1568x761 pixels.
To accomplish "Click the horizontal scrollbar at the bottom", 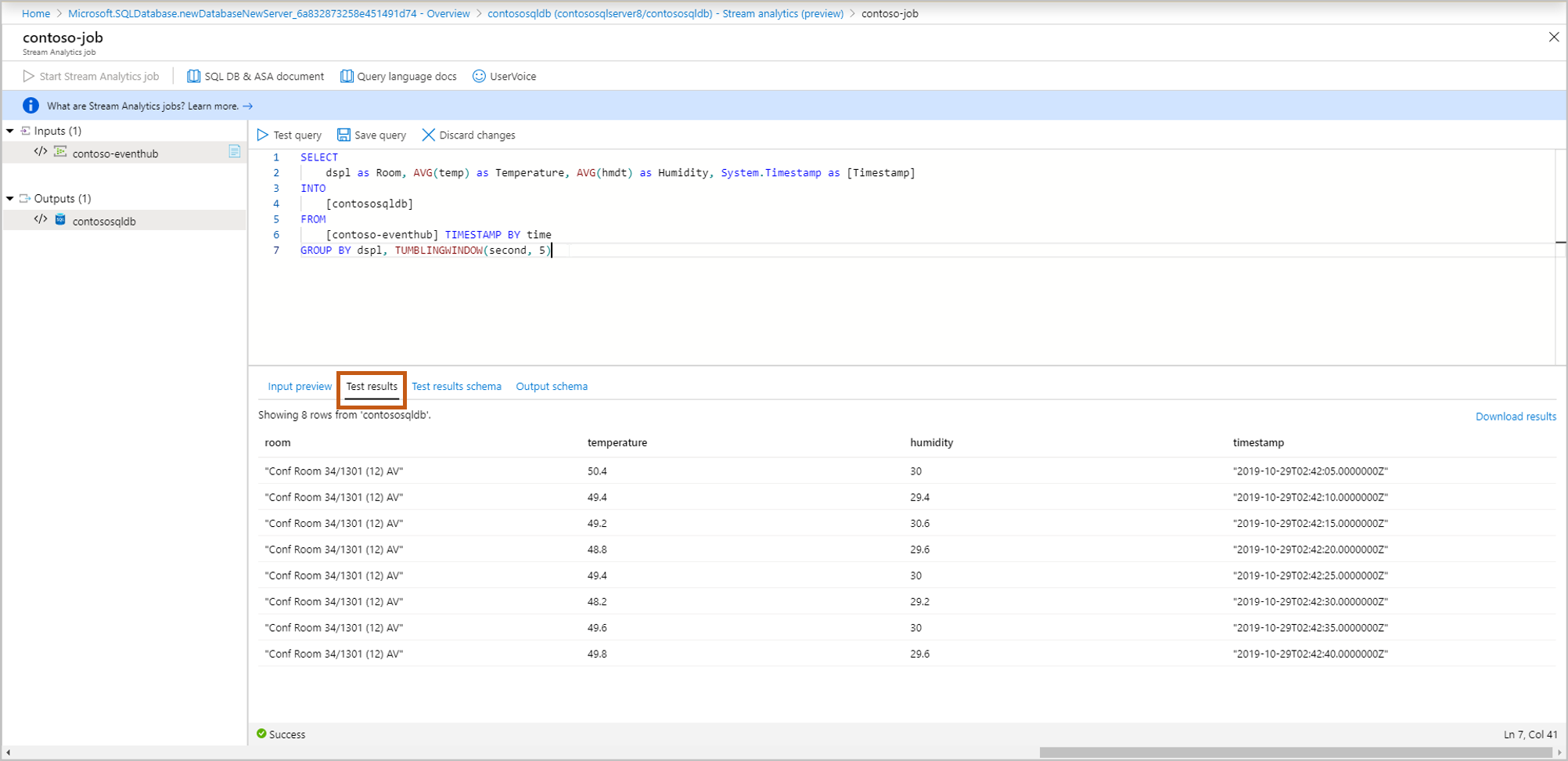I will 1295,752.
